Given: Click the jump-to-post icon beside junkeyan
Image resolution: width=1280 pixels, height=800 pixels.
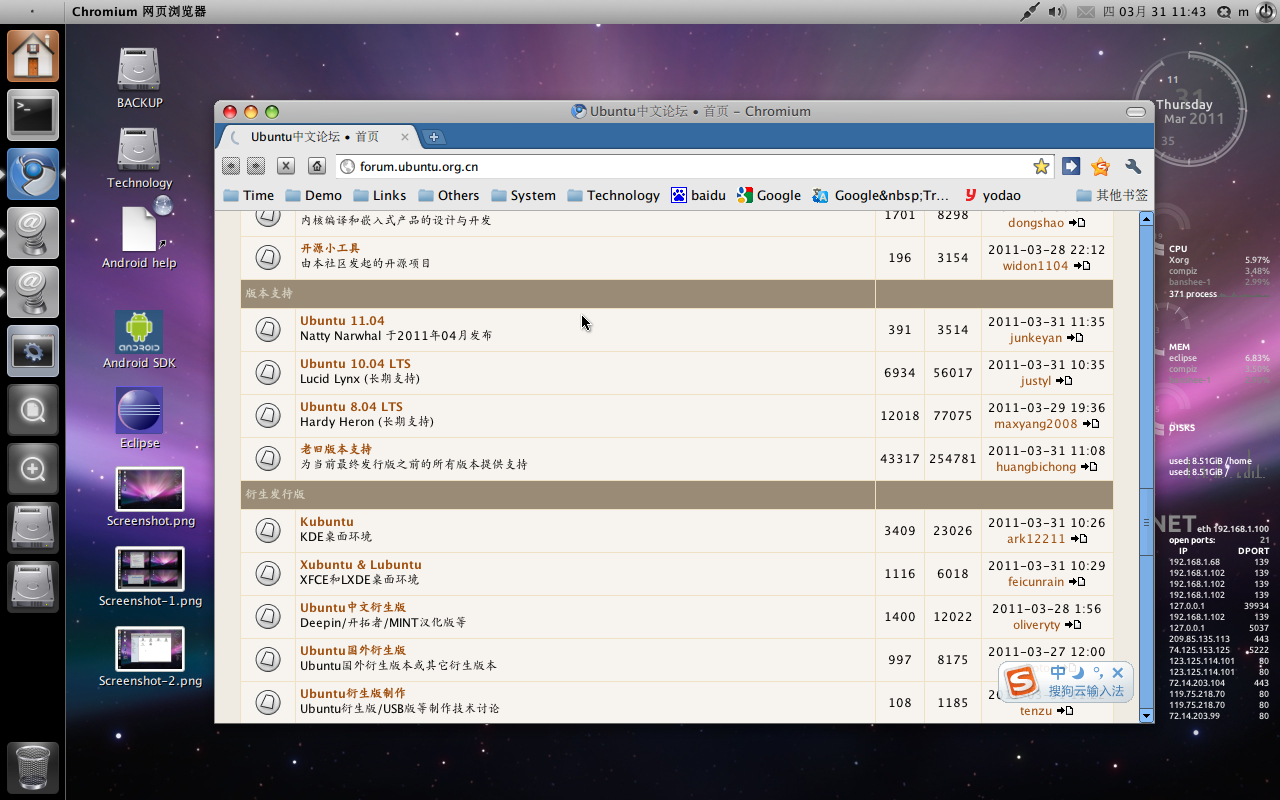Looking at the screenshot, I should pyautogui.click(x=1075, y=338).
